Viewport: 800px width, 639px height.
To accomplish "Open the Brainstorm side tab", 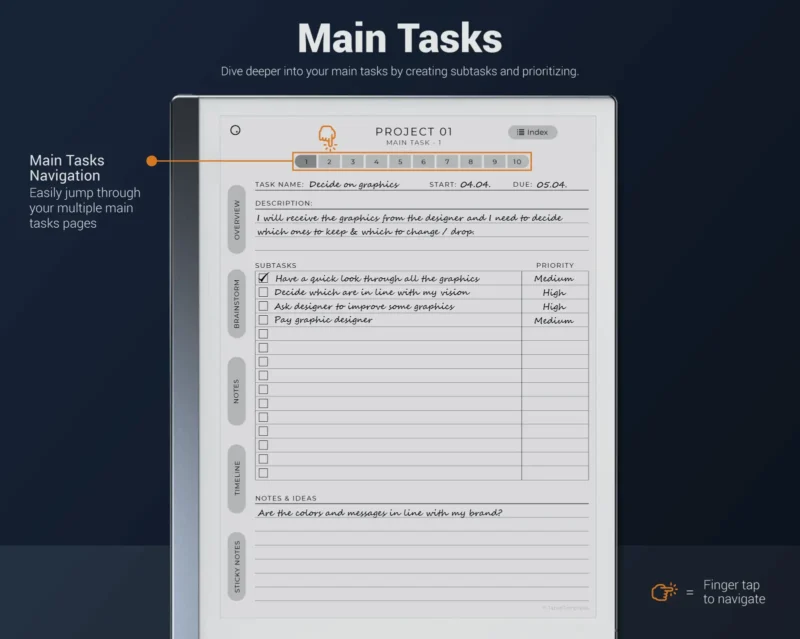I will click(x=237, y=303).
